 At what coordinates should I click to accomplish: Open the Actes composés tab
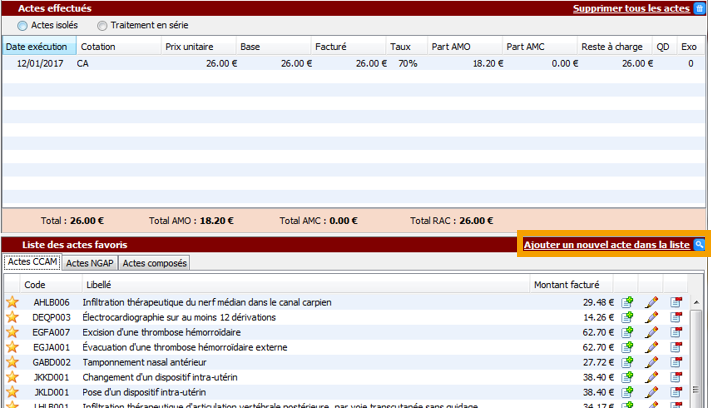click(x=154, y=263)
